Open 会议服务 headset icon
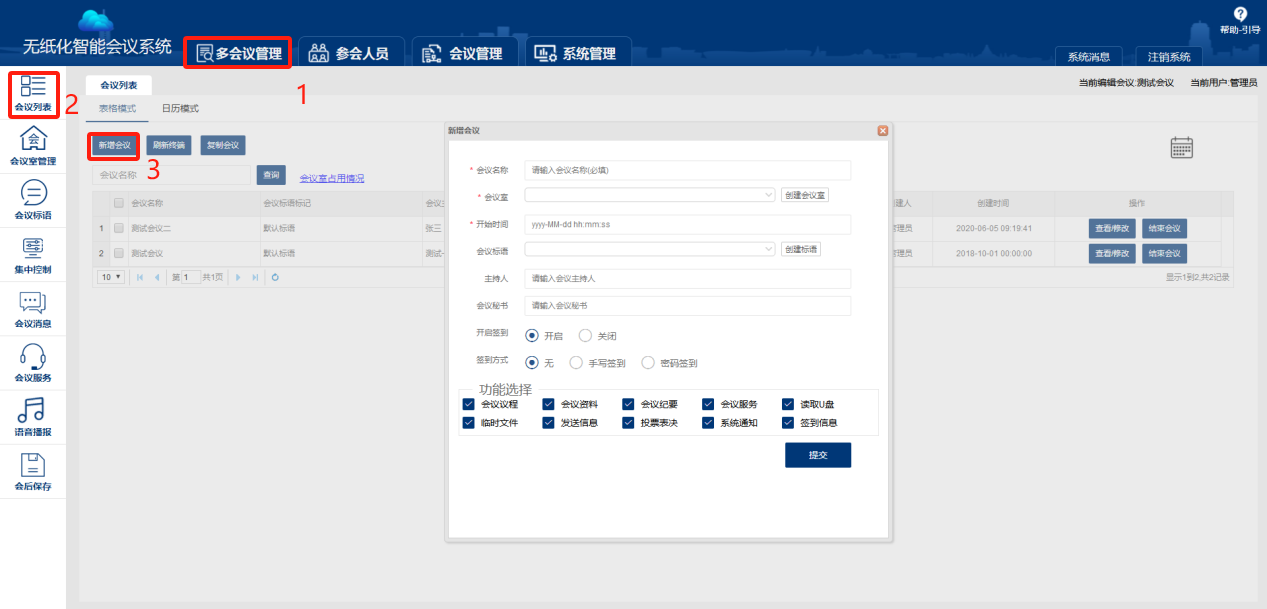 pos(33,355)
